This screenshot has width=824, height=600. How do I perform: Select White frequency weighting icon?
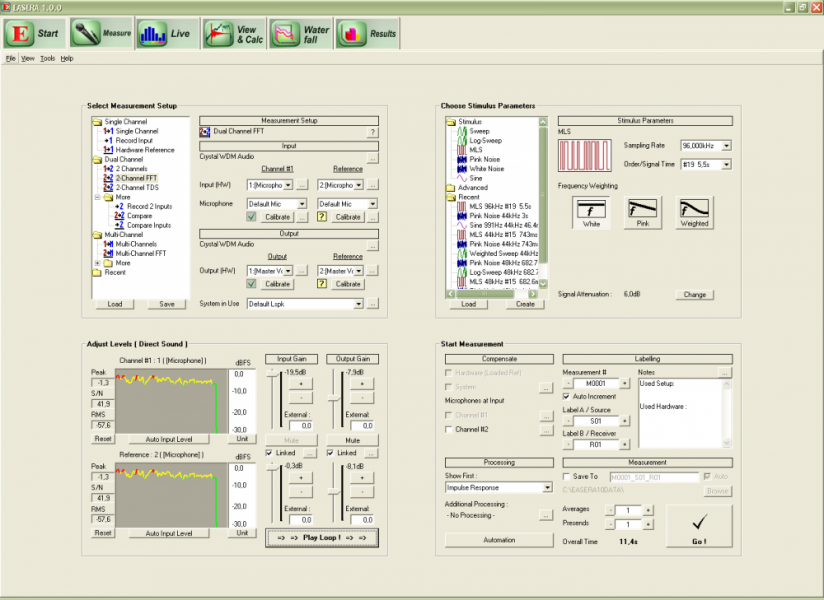click(x=591, y=212)
